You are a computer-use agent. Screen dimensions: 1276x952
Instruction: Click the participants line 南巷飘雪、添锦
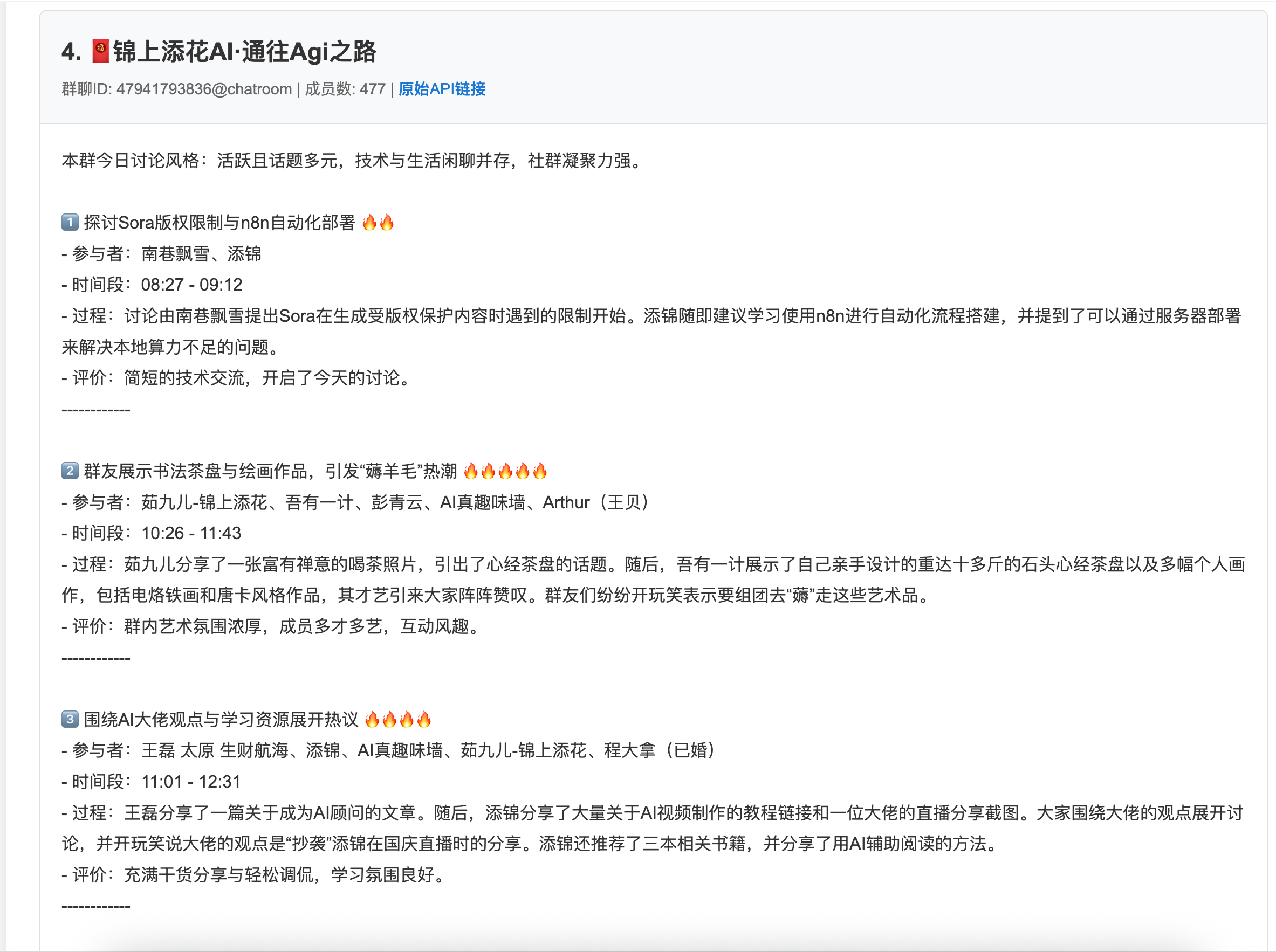[201, 253]
